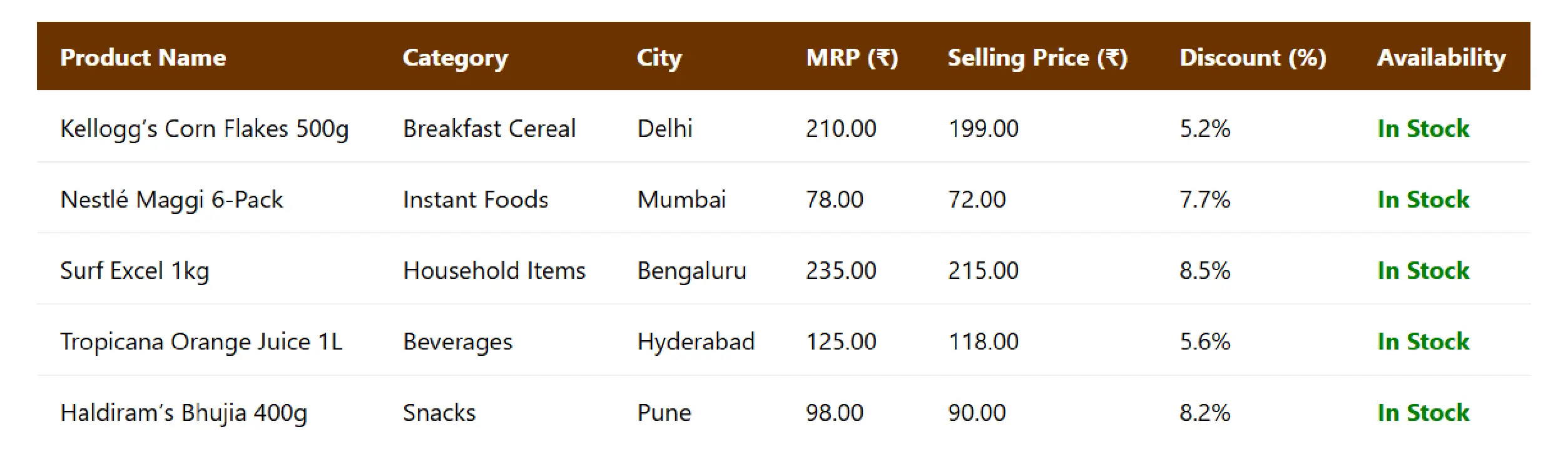Click the Availability column header

pyautogui.click(x=1441, y=58)
